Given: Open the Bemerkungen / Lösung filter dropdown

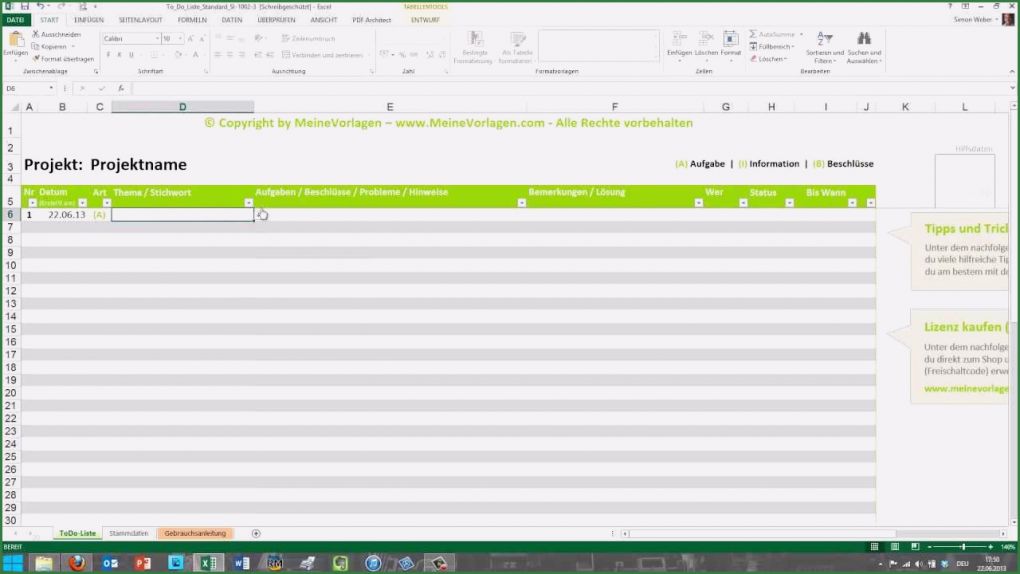Looking at the screenshot, I should pos(699,203).
